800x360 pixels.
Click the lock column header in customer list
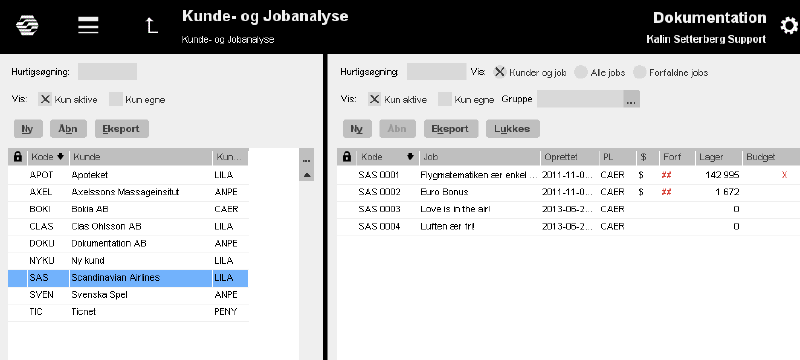(x=17, y=157)
